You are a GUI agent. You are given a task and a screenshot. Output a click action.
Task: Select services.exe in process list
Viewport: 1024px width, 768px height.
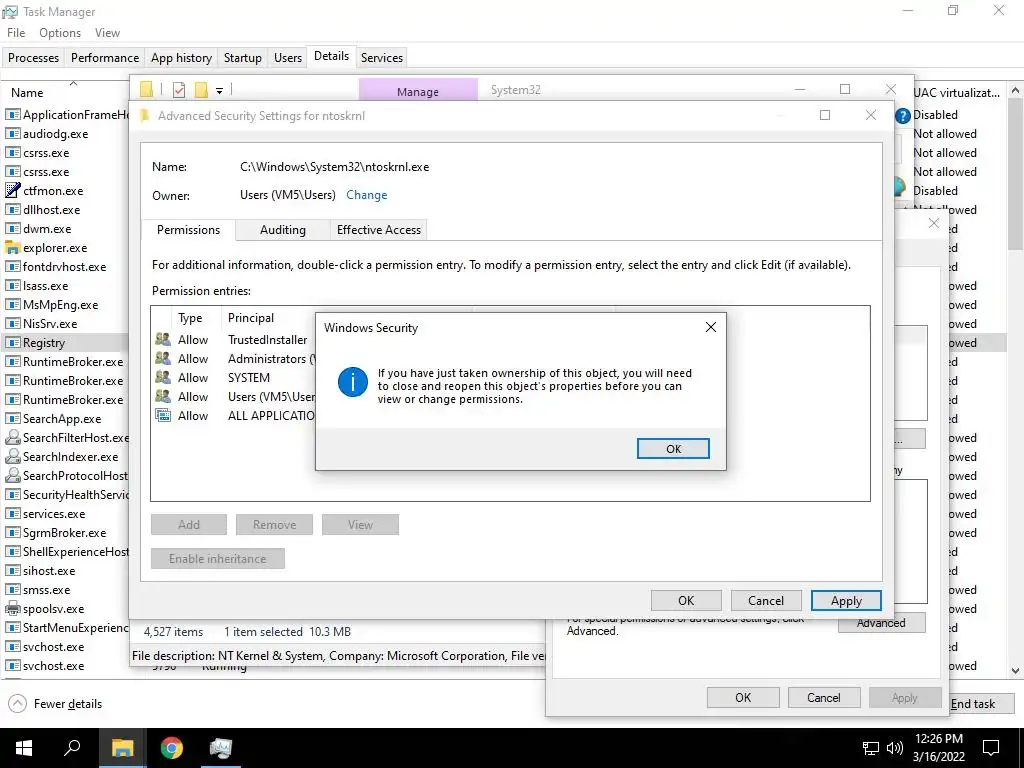coord(54,513)
